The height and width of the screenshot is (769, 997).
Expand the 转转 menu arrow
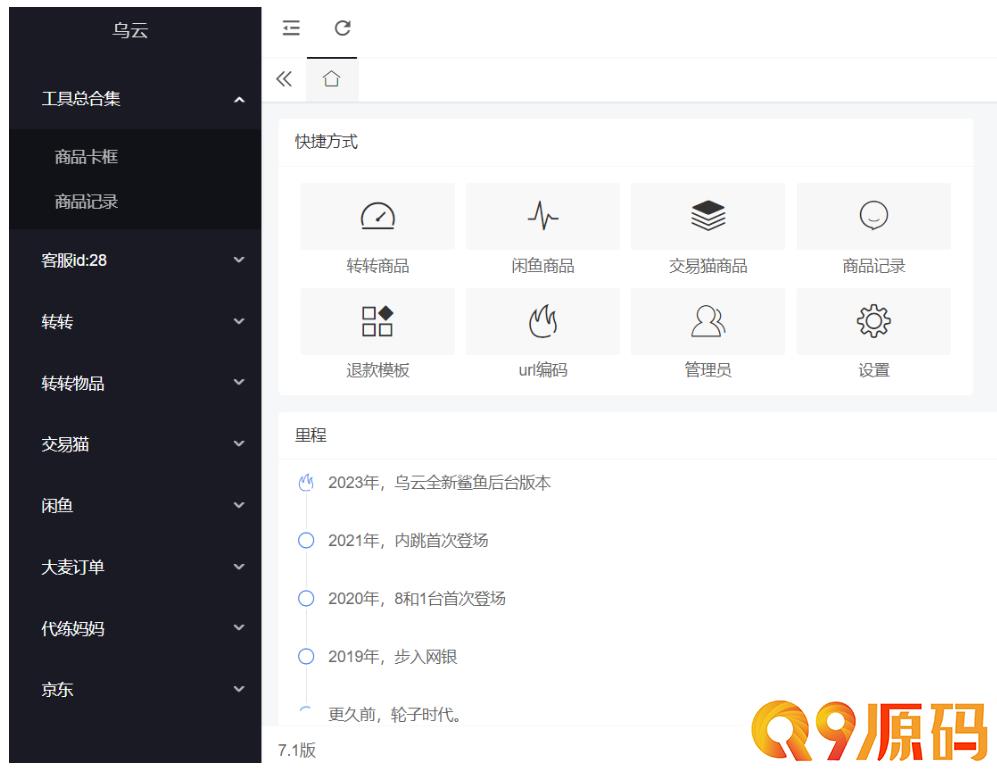[239, 321]
